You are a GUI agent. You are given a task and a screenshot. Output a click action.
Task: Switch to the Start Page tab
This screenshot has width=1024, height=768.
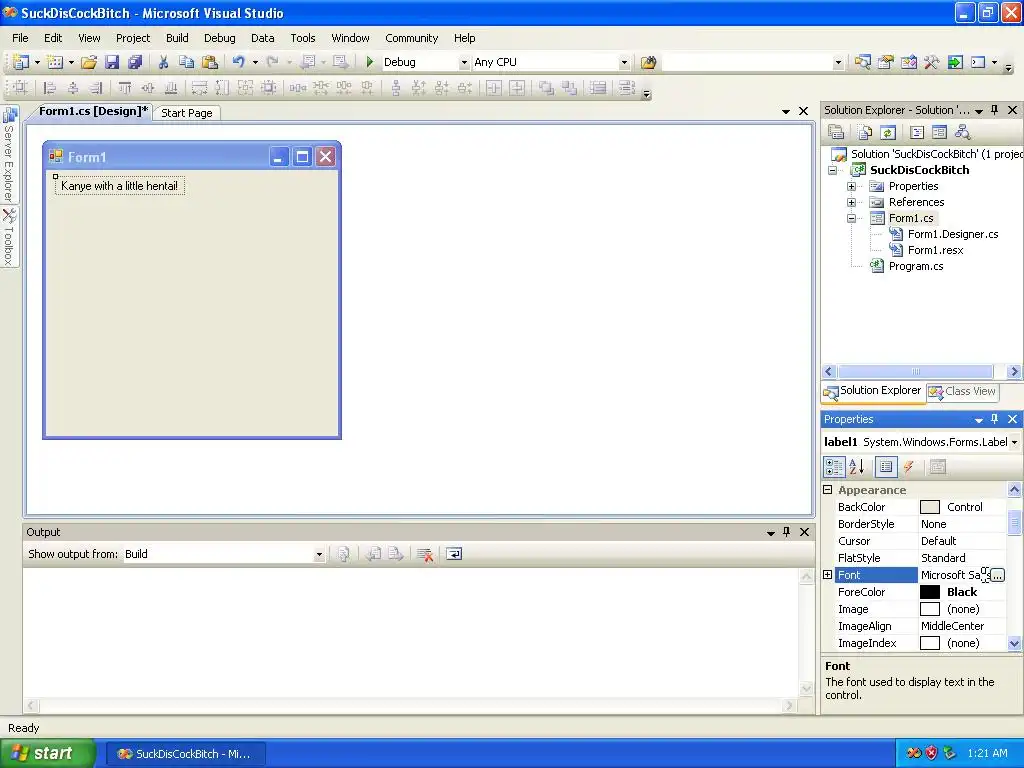point(187,113)
